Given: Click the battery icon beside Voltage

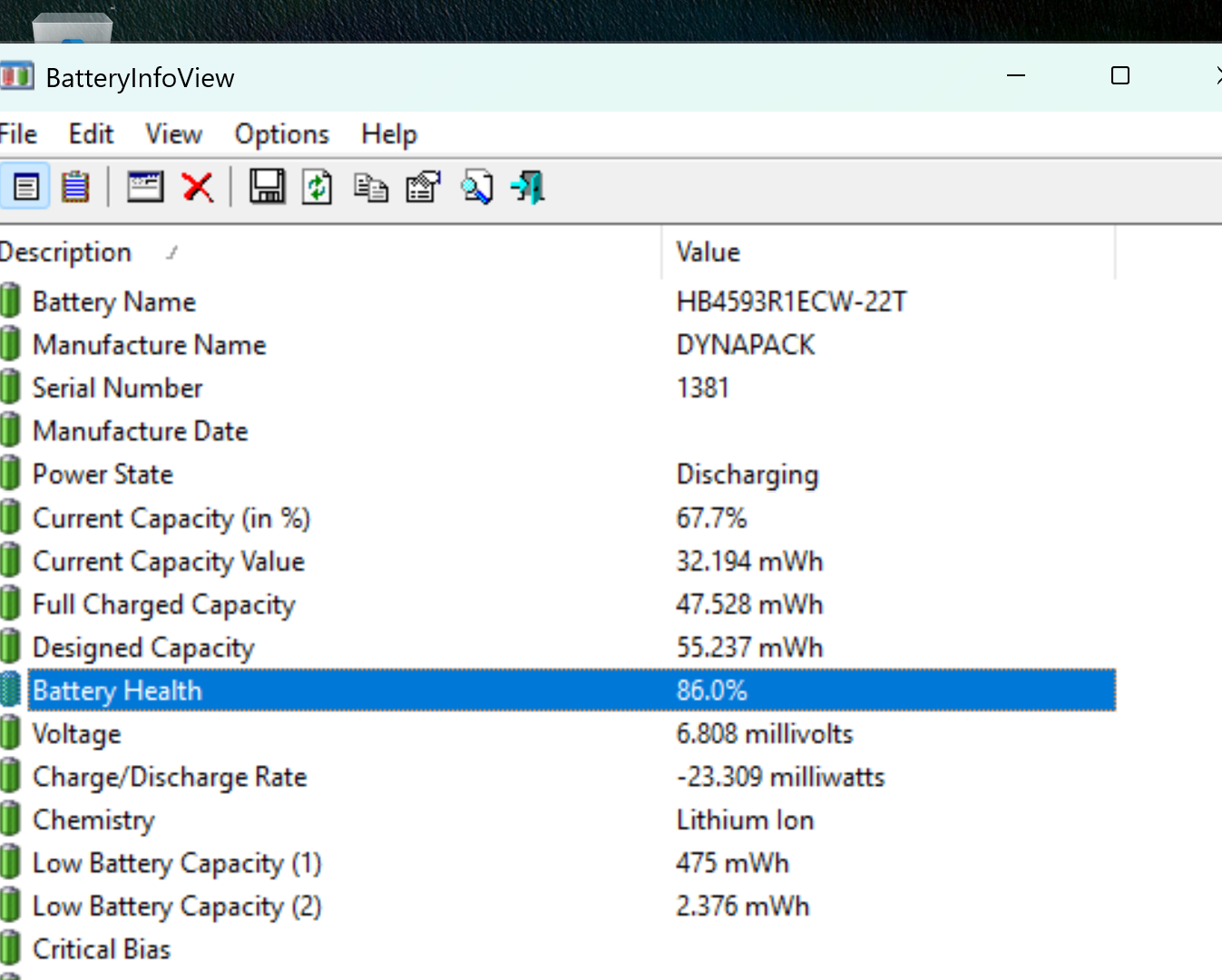Looking at the screenshot, I should tap(10, 733).
